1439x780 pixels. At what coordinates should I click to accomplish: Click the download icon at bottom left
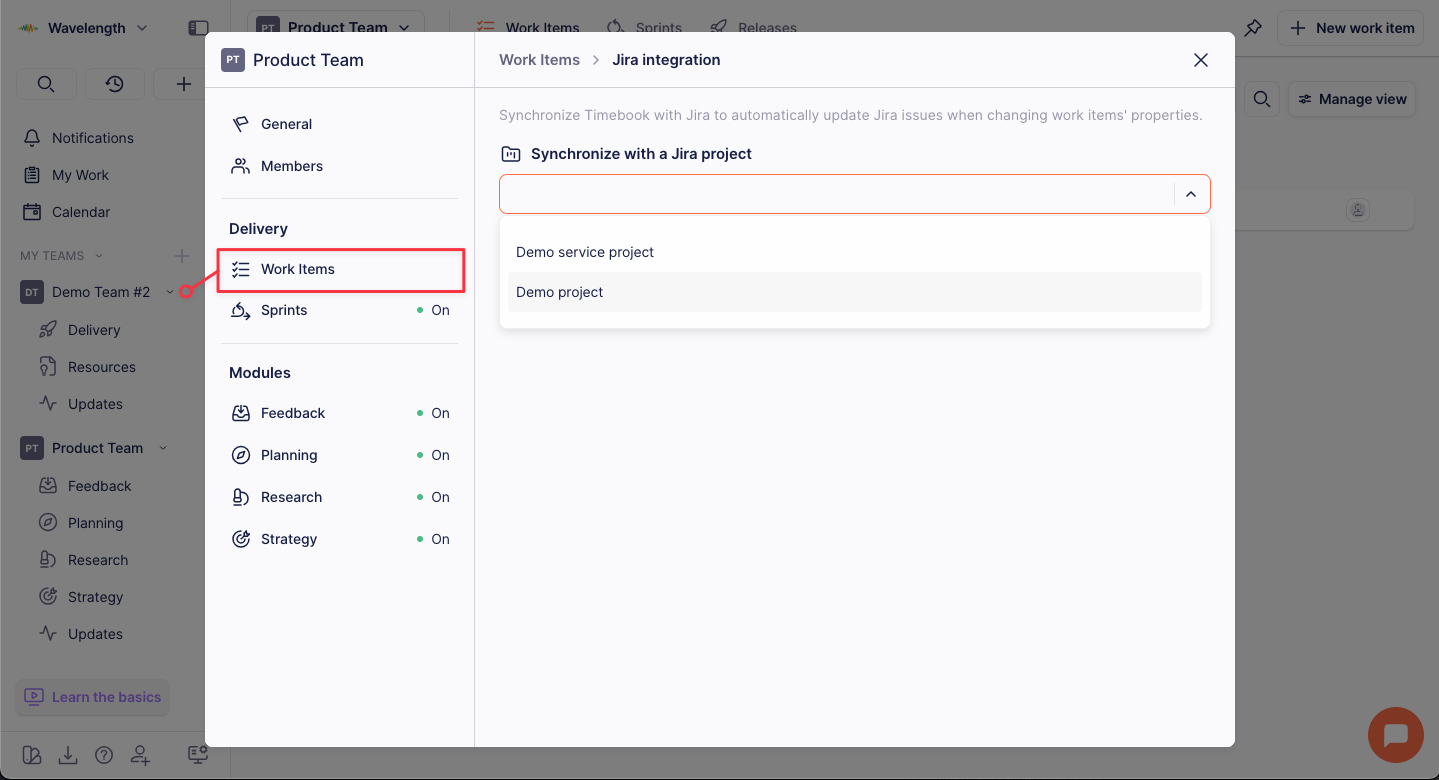[x=68, y=755]
